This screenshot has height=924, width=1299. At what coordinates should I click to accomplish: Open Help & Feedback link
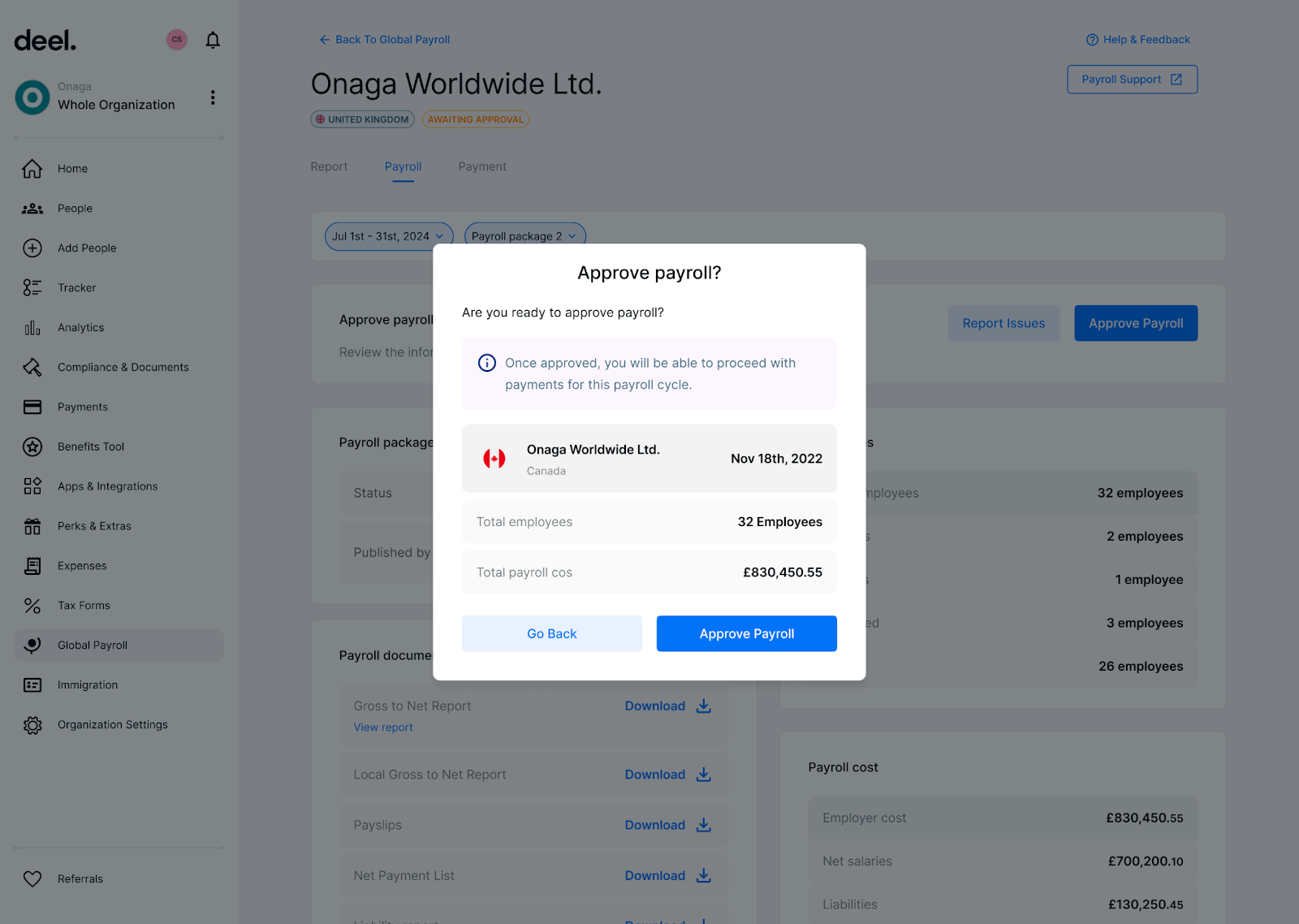tap(1138, 40)
